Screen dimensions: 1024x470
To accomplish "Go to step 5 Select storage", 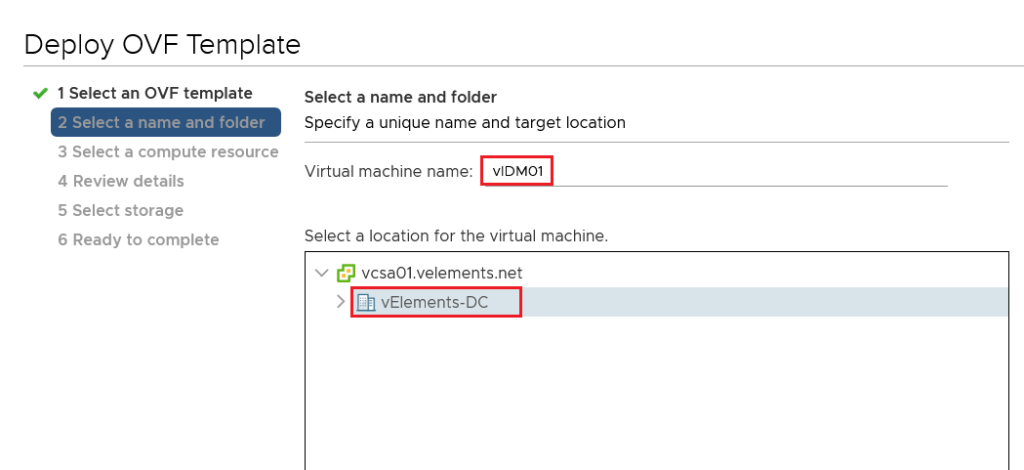I will (120, 210).
